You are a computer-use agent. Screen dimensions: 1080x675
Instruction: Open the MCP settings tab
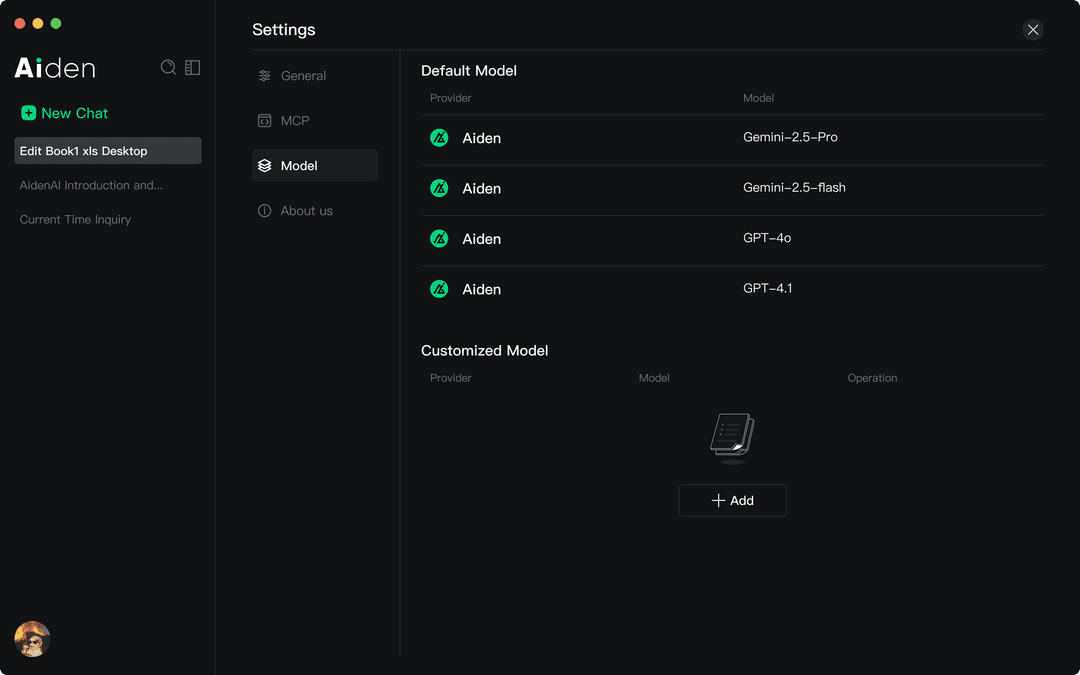[315, 121]
